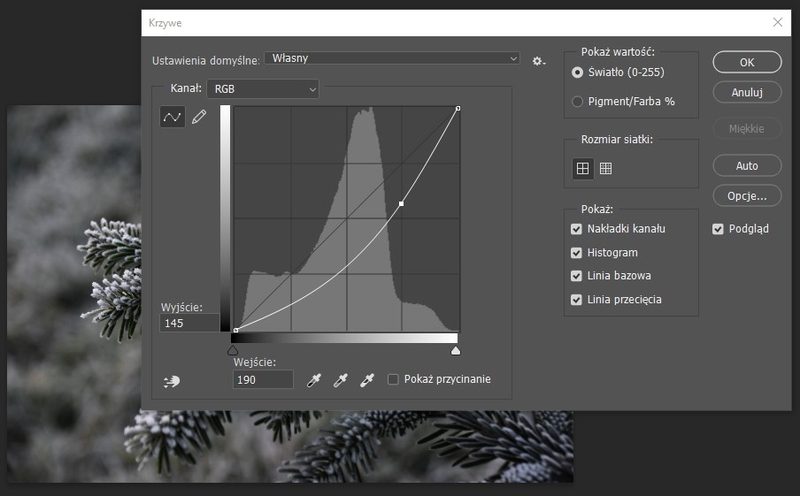Click the white point eyedropper
Viewport: 800px width, 496px height.
pos(367,380)
